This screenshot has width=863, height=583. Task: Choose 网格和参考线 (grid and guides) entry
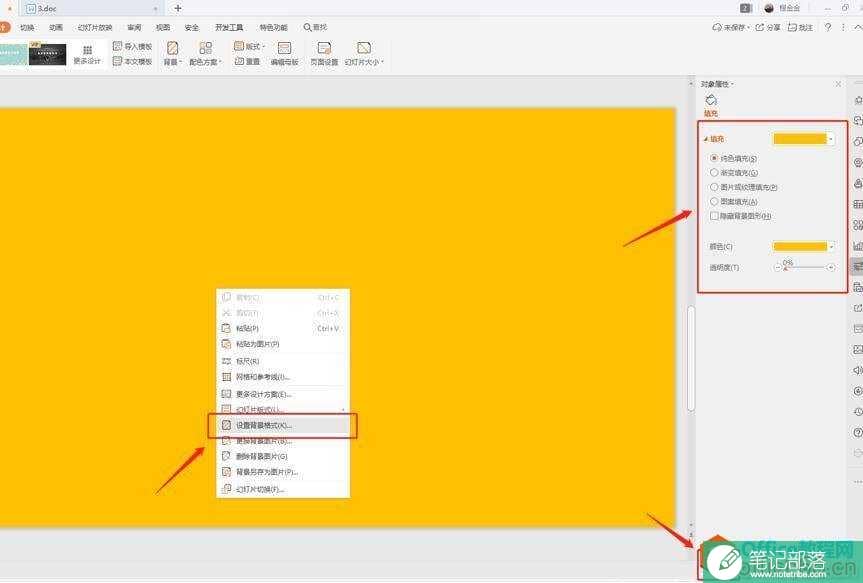tap(283, 377)
